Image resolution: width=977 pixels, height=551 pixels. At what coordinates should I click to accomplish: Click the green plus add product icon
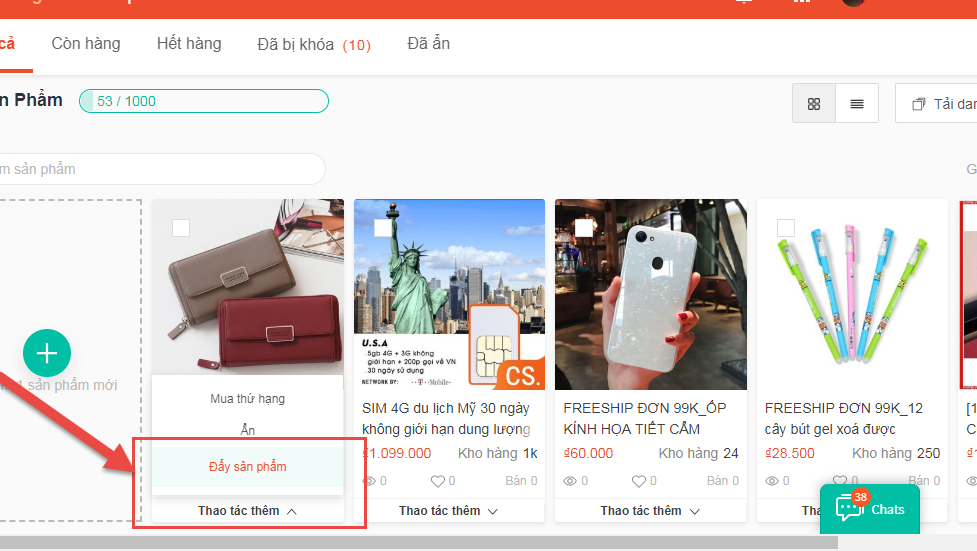coord(47,353)
